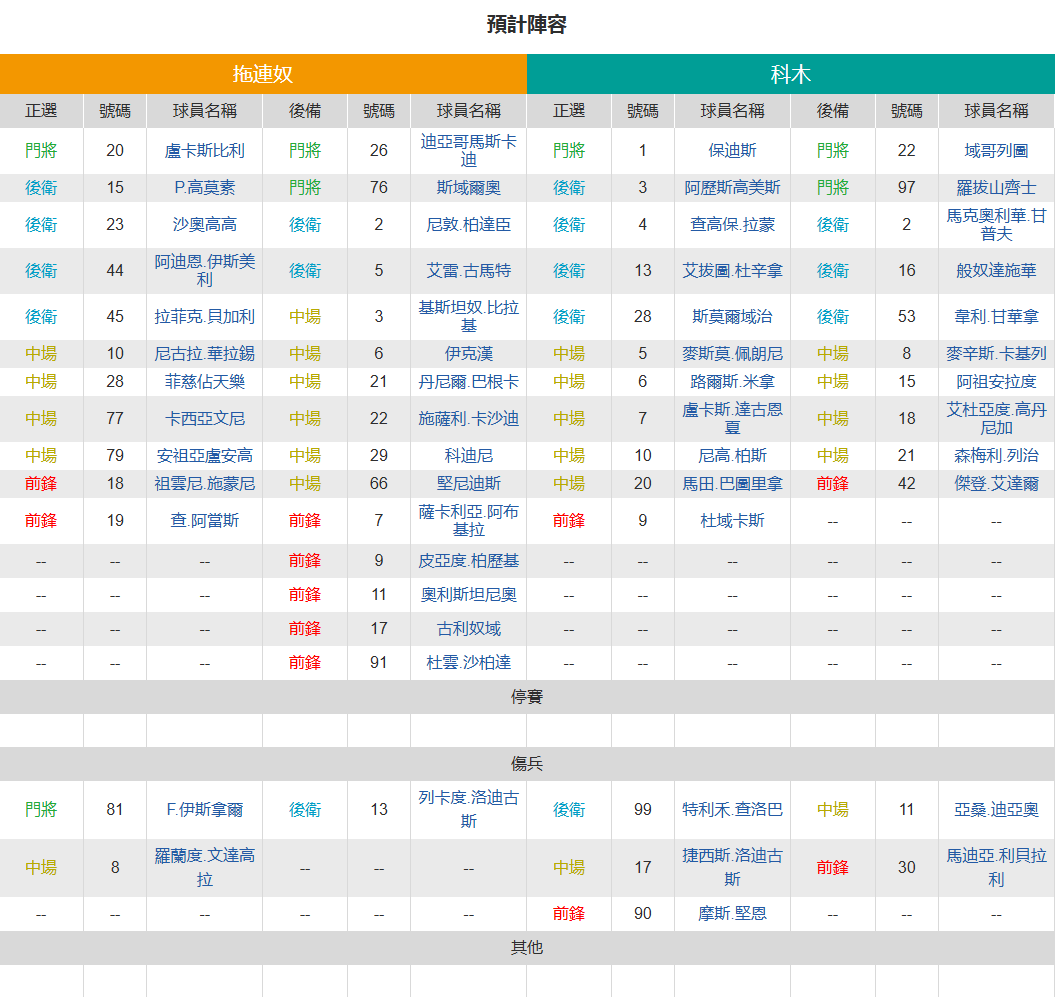Click the 拖連奴 team header
Image resolution: width=1055 pixels, height=997 pixels.
[x=263, y=74]
